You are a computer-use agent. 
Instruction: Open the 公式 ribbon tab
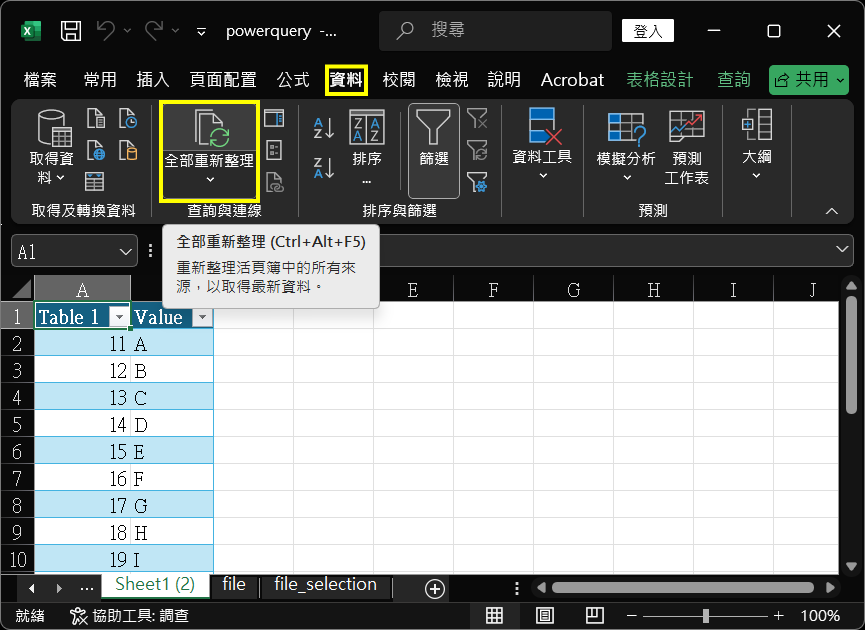(293, 80)
